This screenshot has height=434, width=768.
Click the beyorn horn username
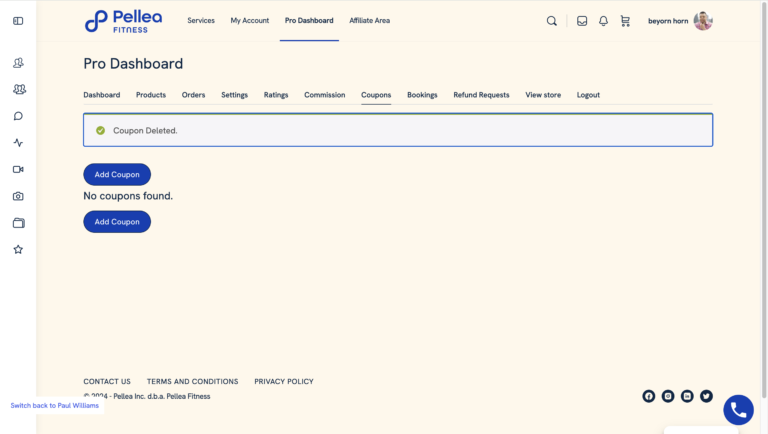[x=668, y=21]
